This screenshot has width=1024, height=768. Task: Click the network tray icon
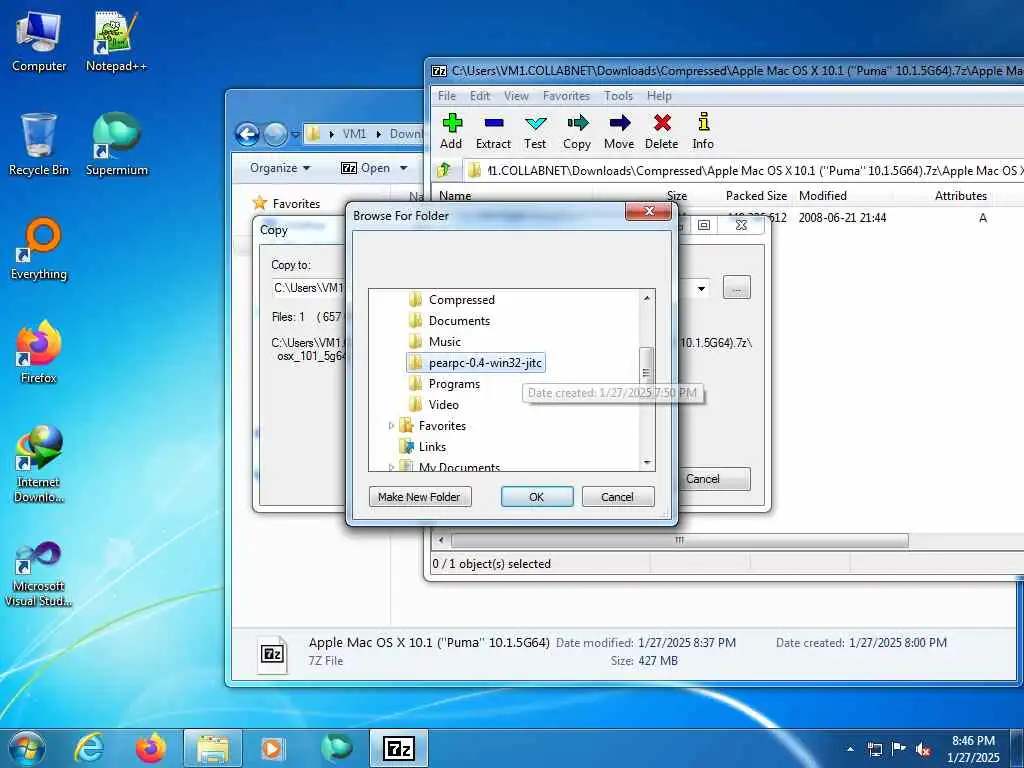coord(874,749)
